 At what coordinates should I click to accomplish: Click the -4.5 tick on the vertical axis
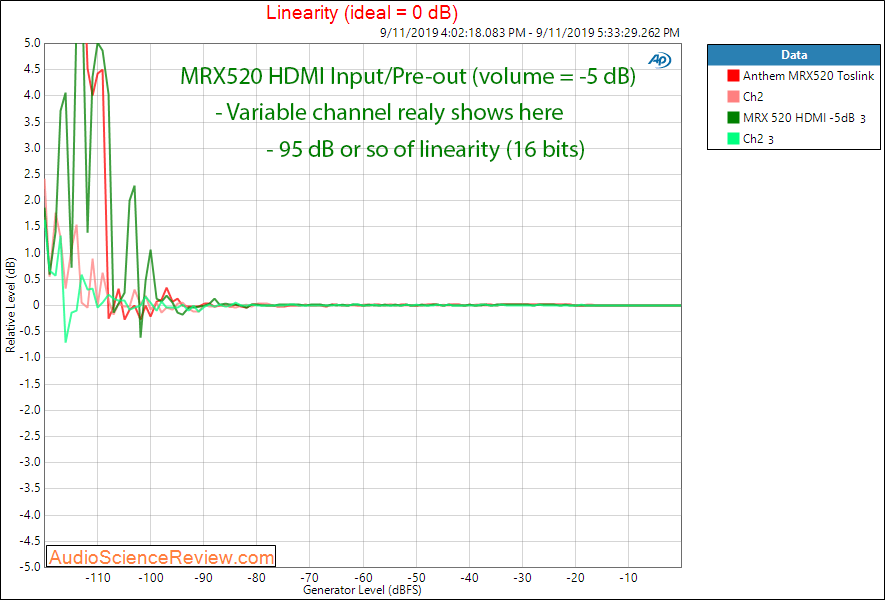pos(30,541)
